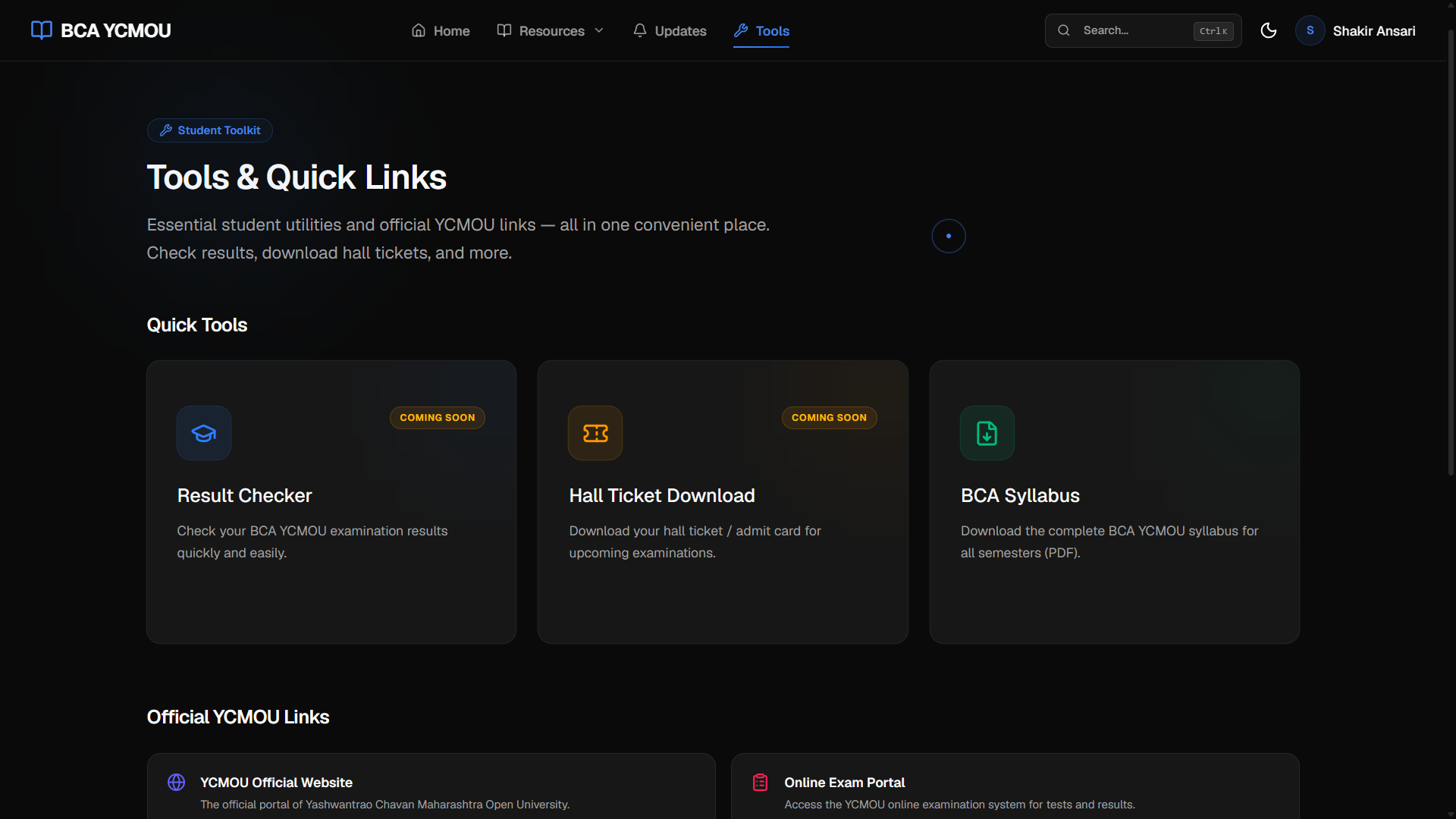Click the book icon beside Resources
Image resolution: width=1456 pixels, height=819 pixels.
(x=504, y=30)
